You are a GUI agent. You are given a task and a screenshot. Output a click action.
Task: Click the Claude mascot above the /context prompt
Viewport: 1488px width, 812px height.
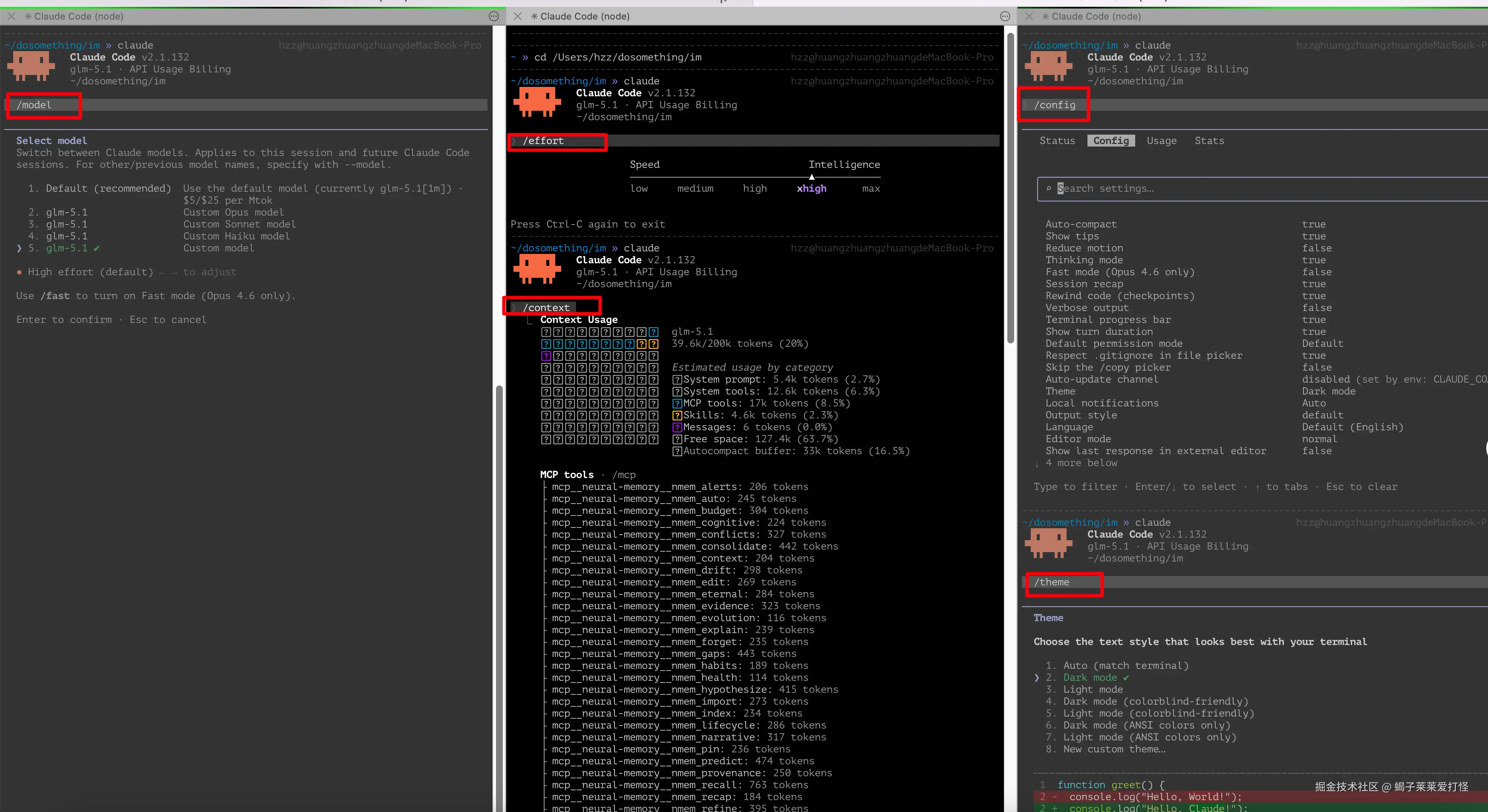pos(537,269)
